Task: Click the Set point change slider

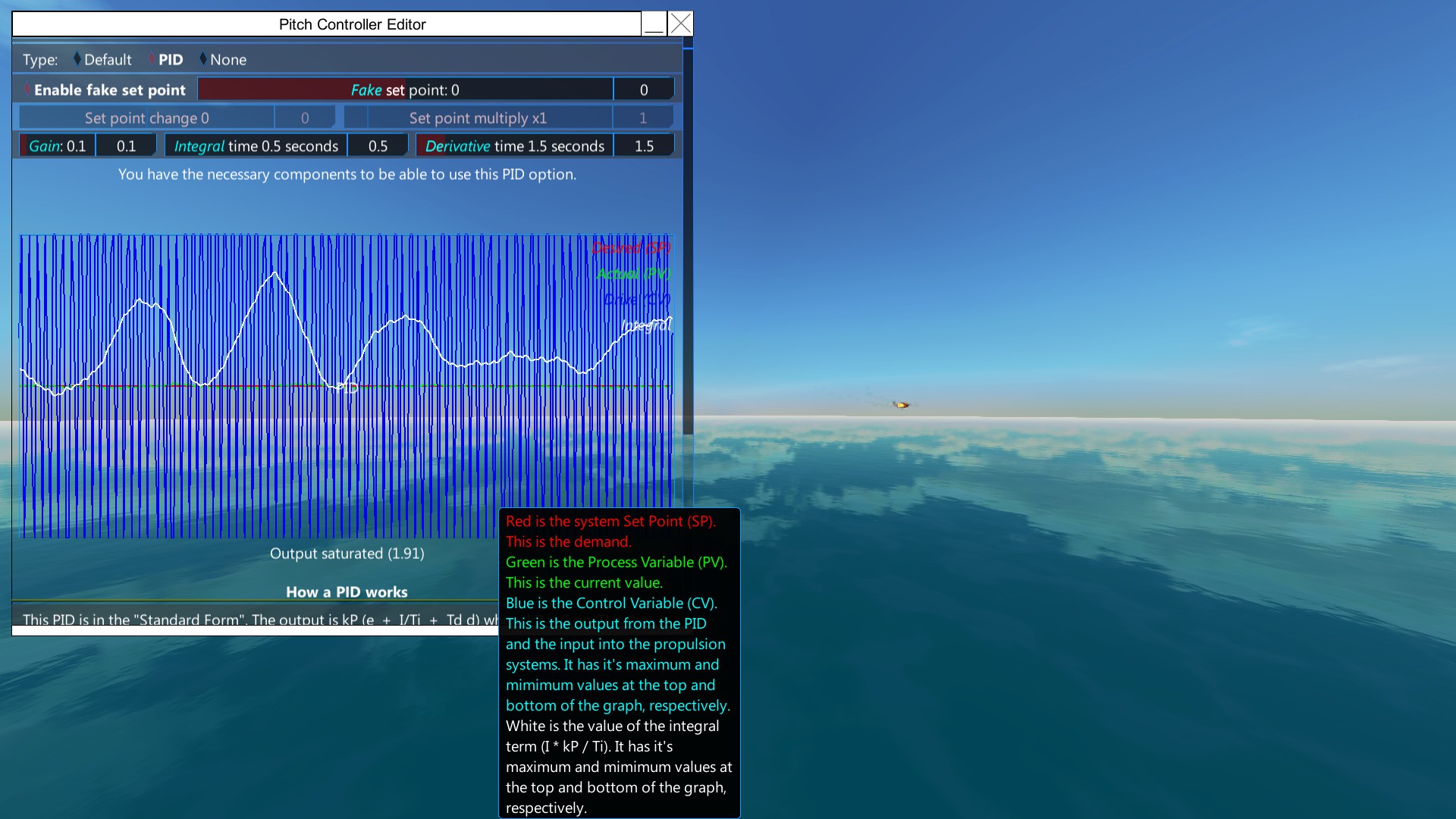Action: pyautogui.click(x=146, y=118)
